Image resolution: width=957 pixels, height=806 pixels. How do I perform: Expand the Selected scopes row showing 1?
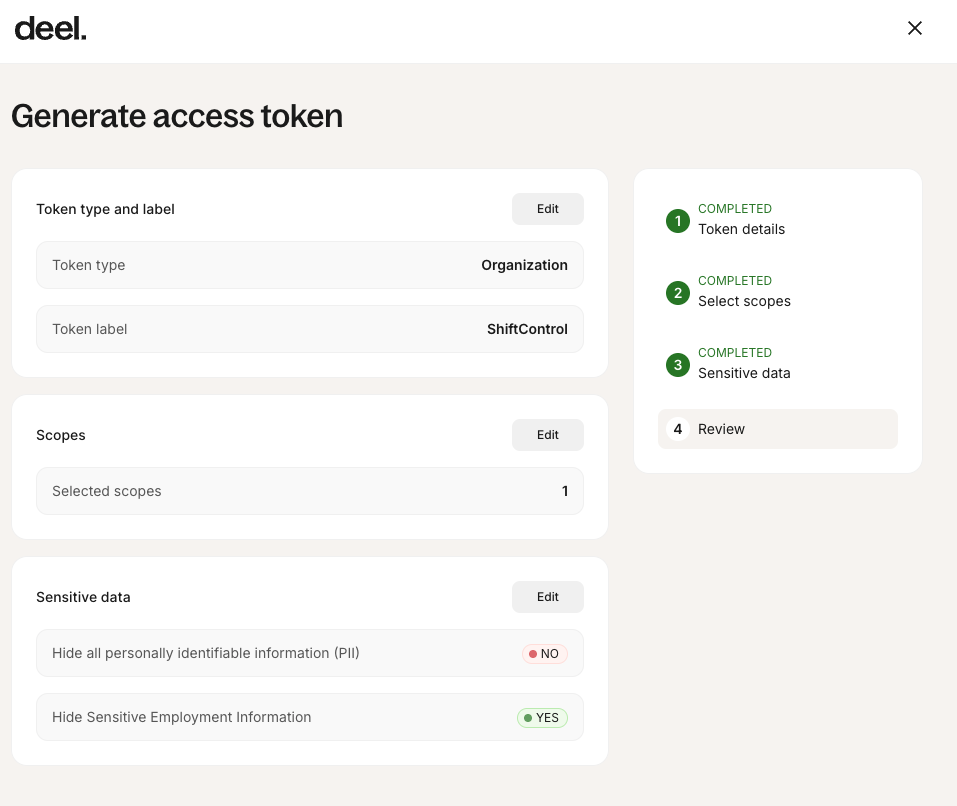click(x=310, y=491)
